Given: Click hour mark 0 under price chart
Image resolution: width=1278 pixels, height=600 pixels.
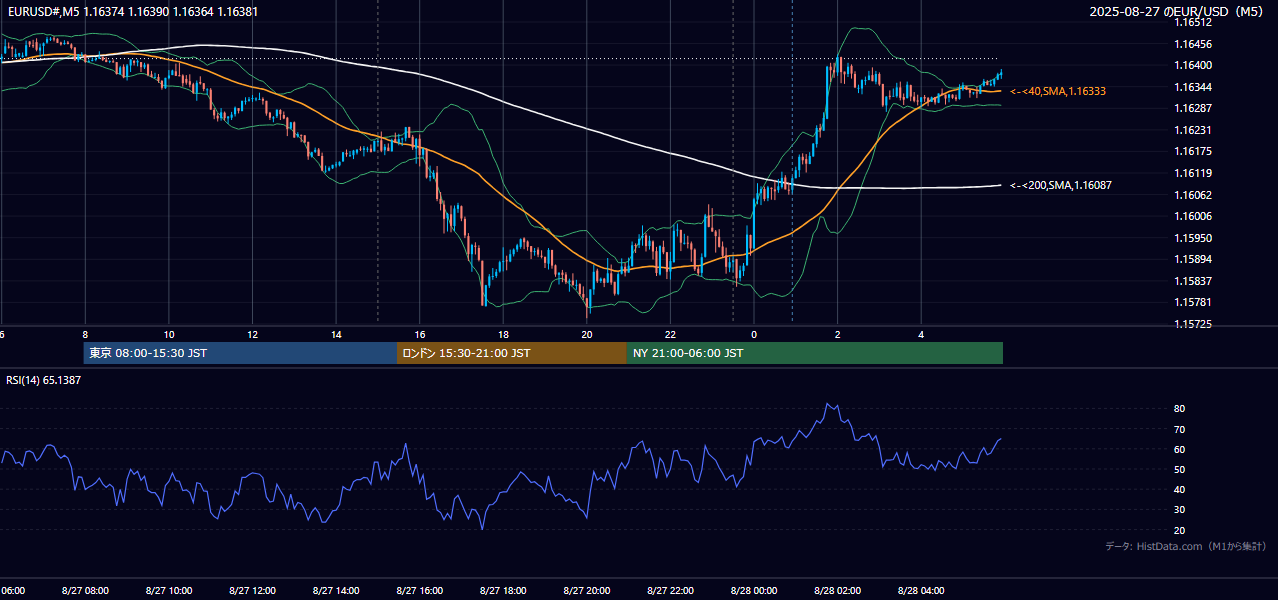Looking at the screenshot, I should (x=754, y=334).
